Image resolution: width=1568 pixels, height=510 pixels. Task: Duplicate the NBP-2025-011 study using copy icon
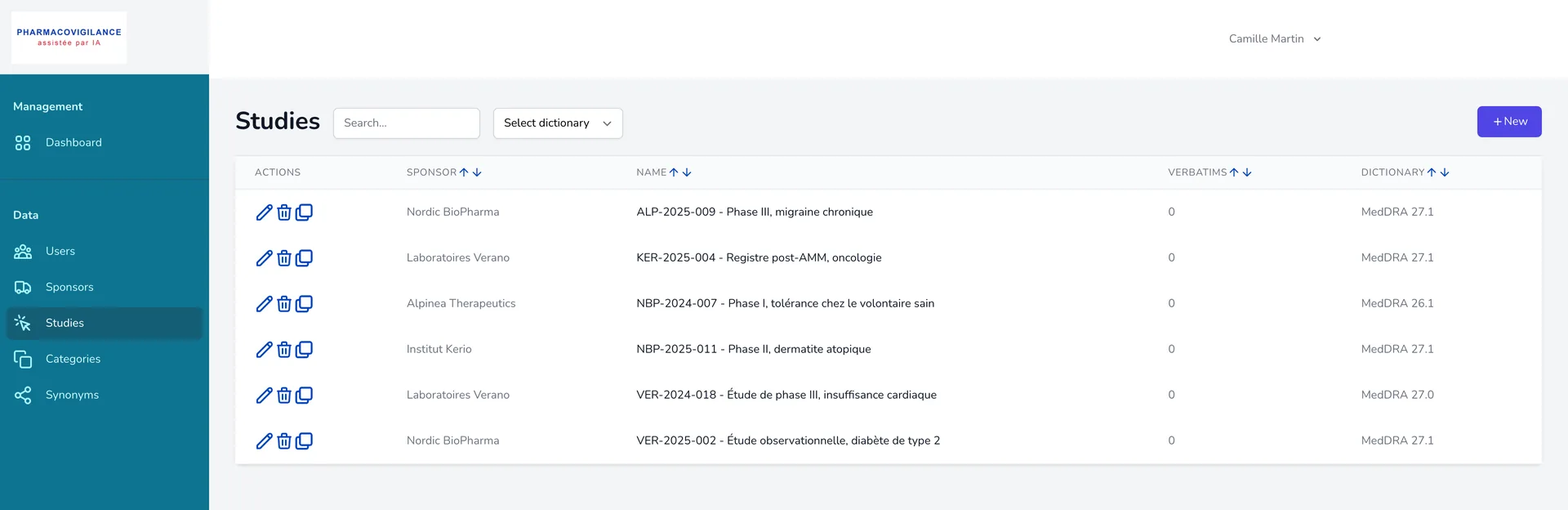pyautogui.click(x=304, y=350)
